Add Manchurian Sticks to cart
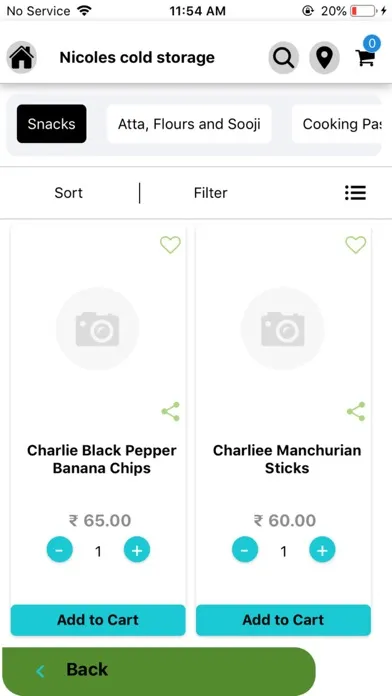 [x=283, y=620]
